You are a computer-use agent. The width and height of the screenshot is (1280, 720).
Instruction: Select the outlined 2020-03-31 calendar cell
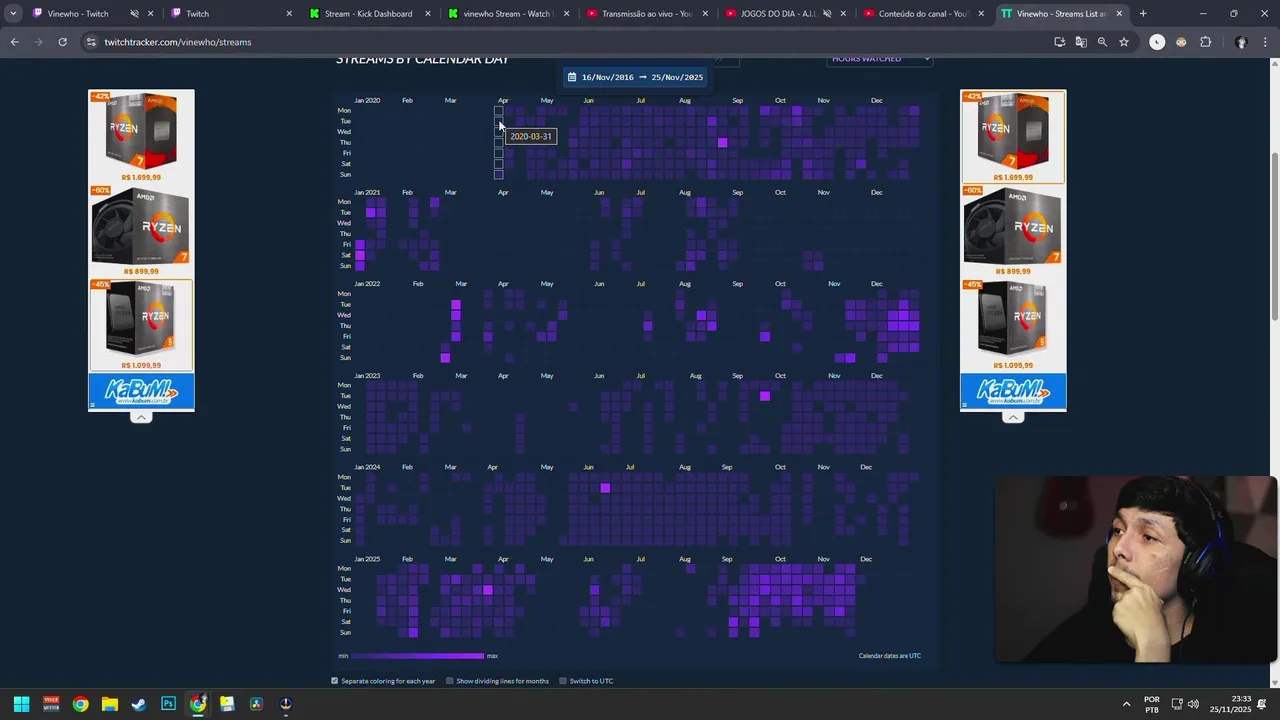(498, 121)
